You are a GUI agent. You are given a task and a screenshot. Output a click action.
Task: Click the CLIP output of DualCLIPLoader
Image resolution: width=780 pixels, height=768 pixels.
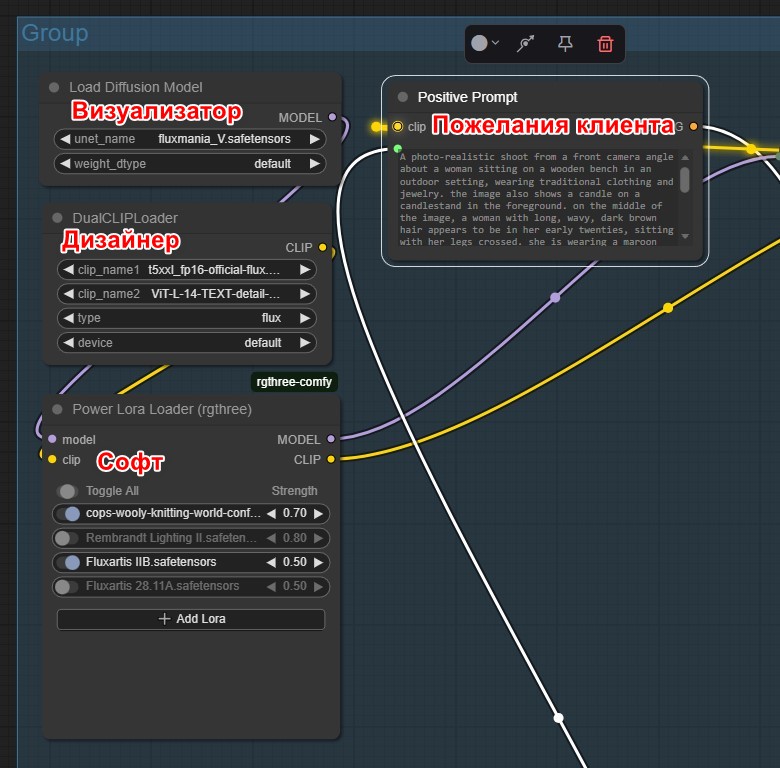click(322, 247)
